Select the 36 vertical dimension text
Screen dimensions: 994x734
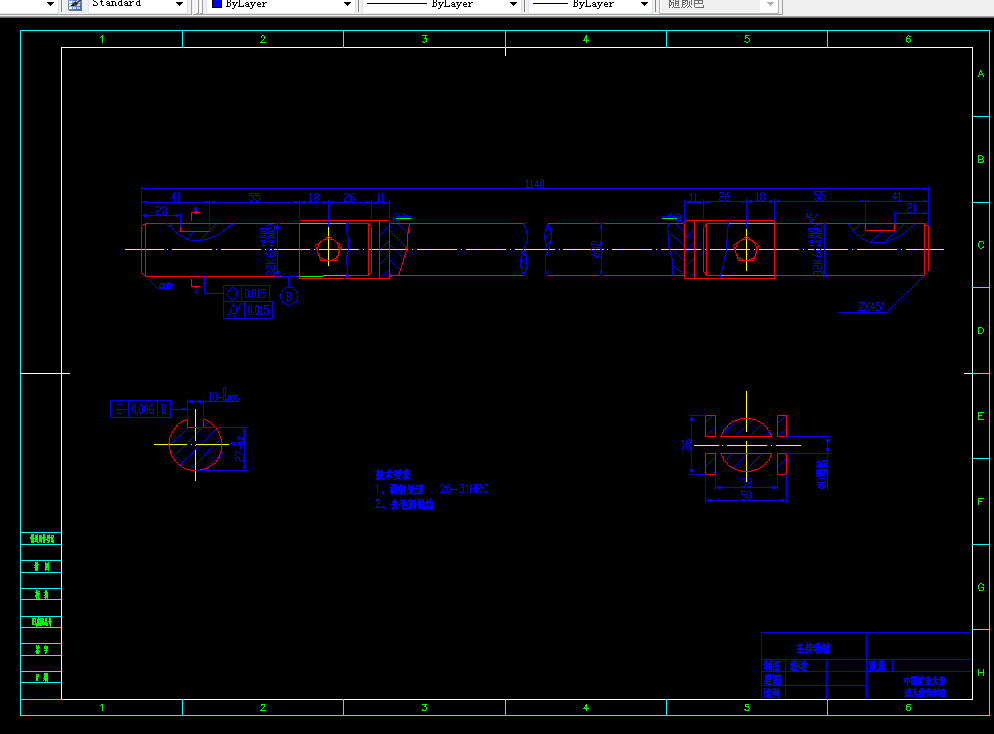(687, 445)
